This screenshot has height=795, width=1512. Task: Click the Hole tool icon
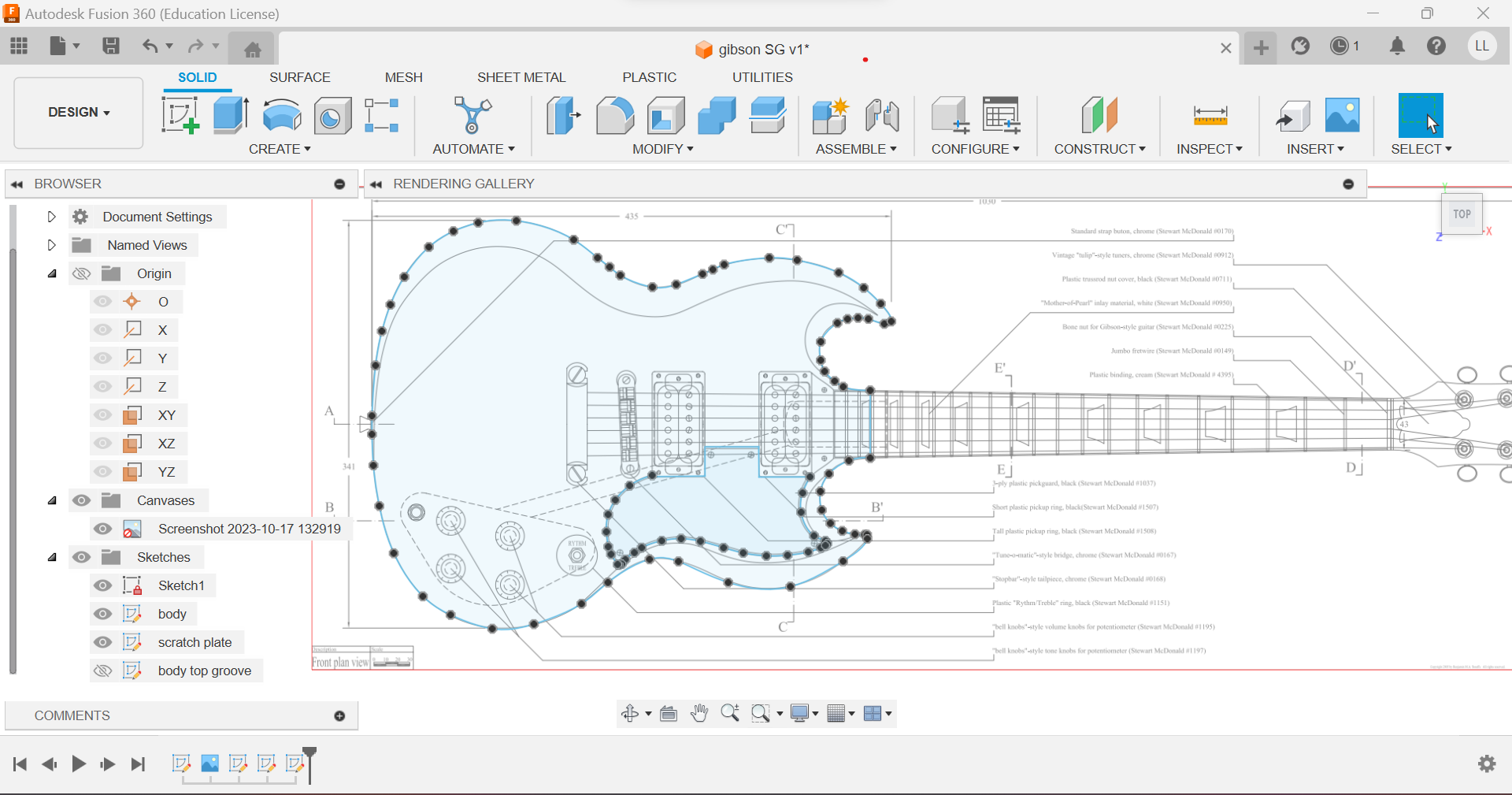tap(332, 117)
